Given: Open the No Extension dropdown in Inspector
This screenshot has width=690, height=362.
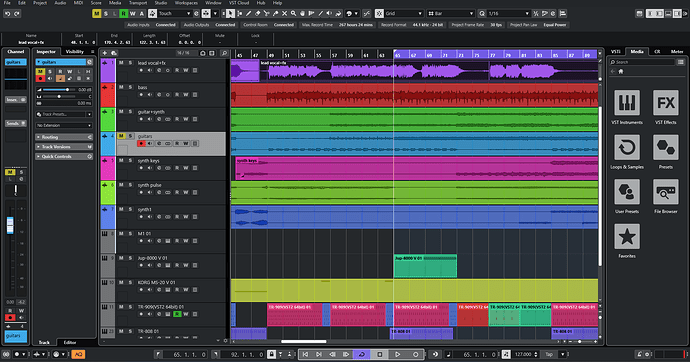Looking at the screenshot, I should tap(64, 125).
